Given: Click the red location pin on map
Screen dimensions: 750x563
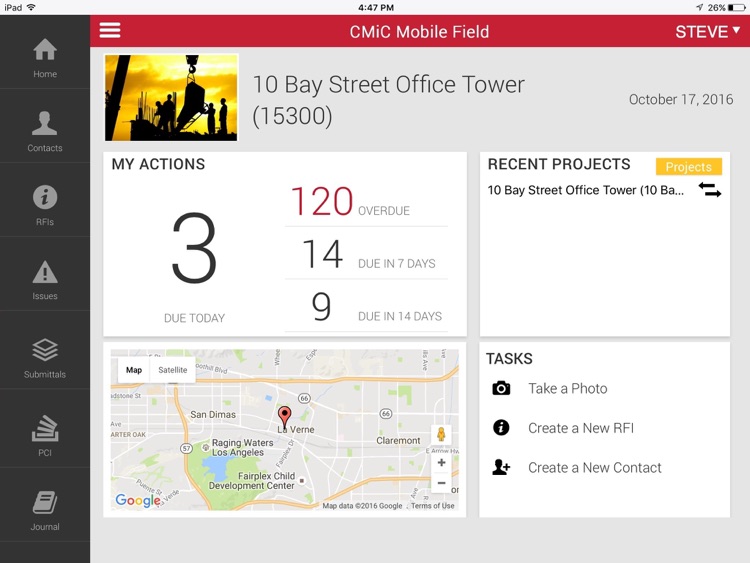Looking at the screenshot, I should [x=284, y=417].
